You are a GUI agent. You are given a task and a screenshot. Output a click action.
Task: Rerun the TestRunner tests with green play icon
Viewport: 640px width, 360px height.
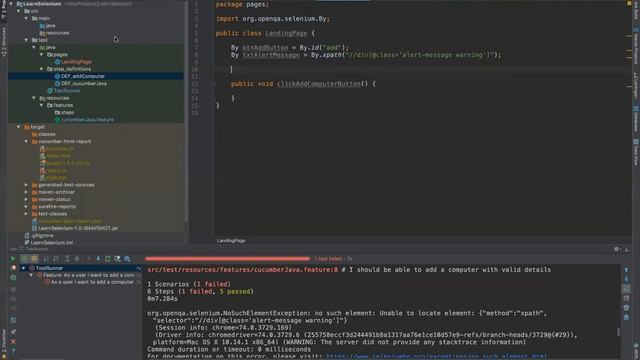point(13,259)
